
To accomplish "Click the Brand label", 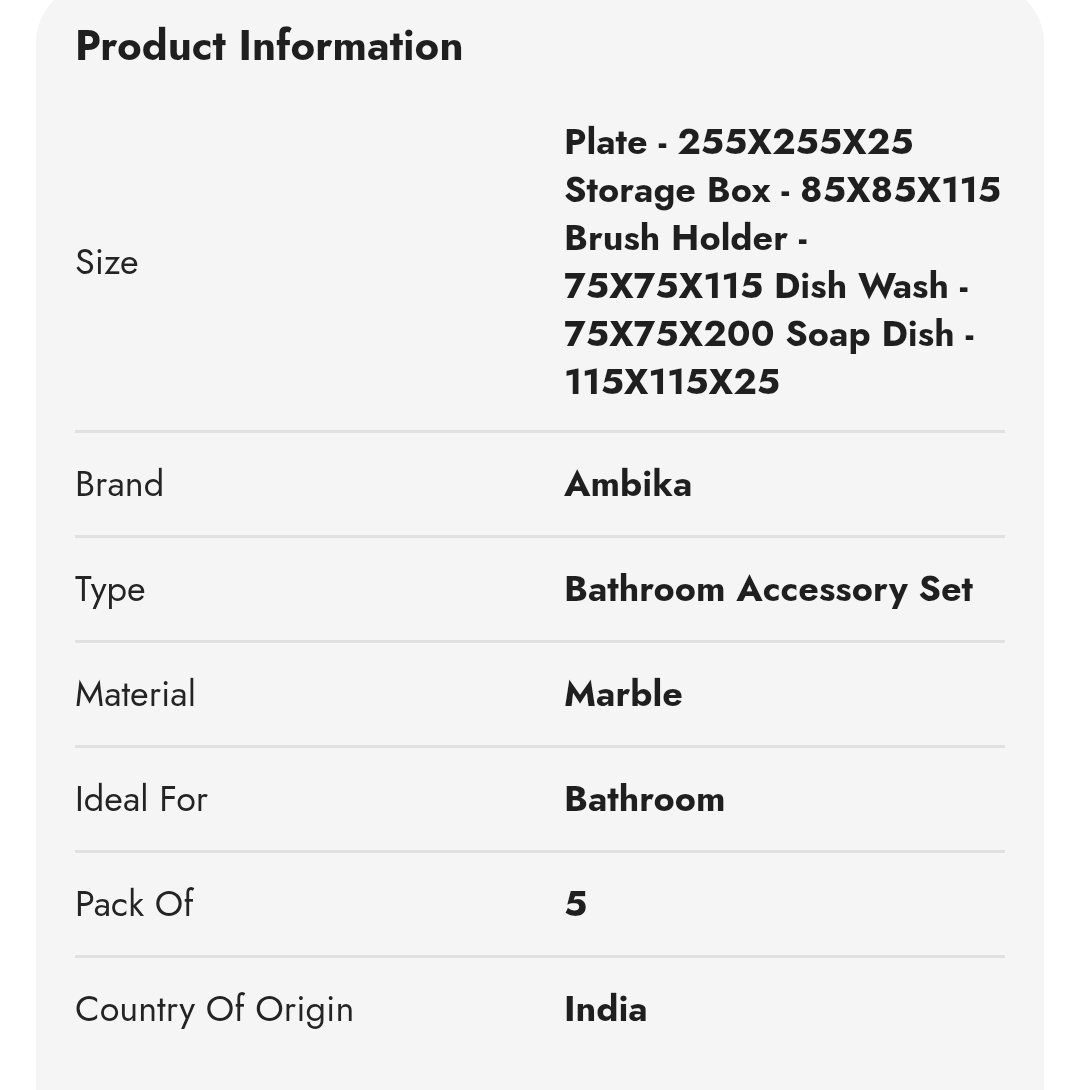I will point(120,484).
